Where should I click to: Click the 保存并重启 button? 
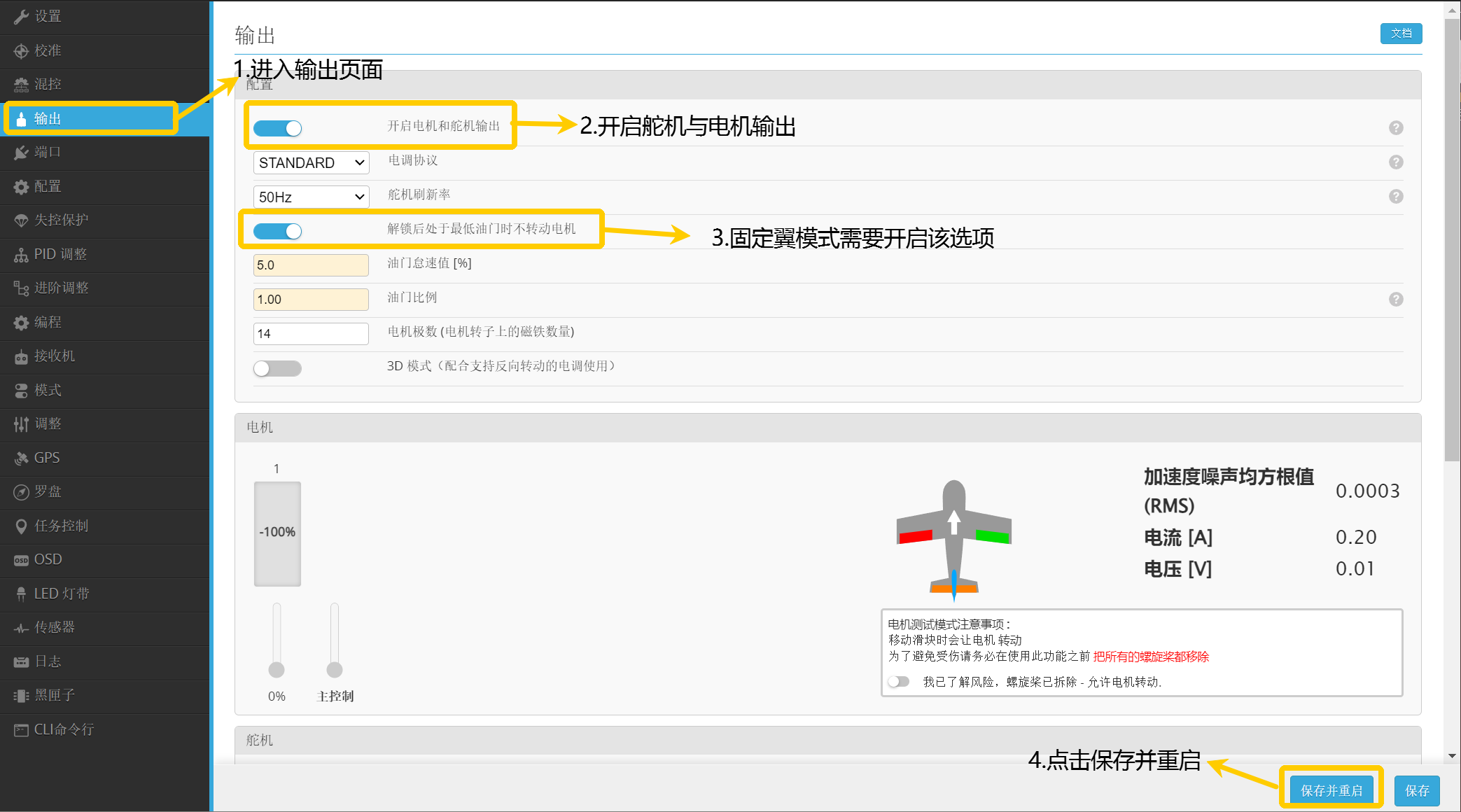click(x=1331, y=790)
